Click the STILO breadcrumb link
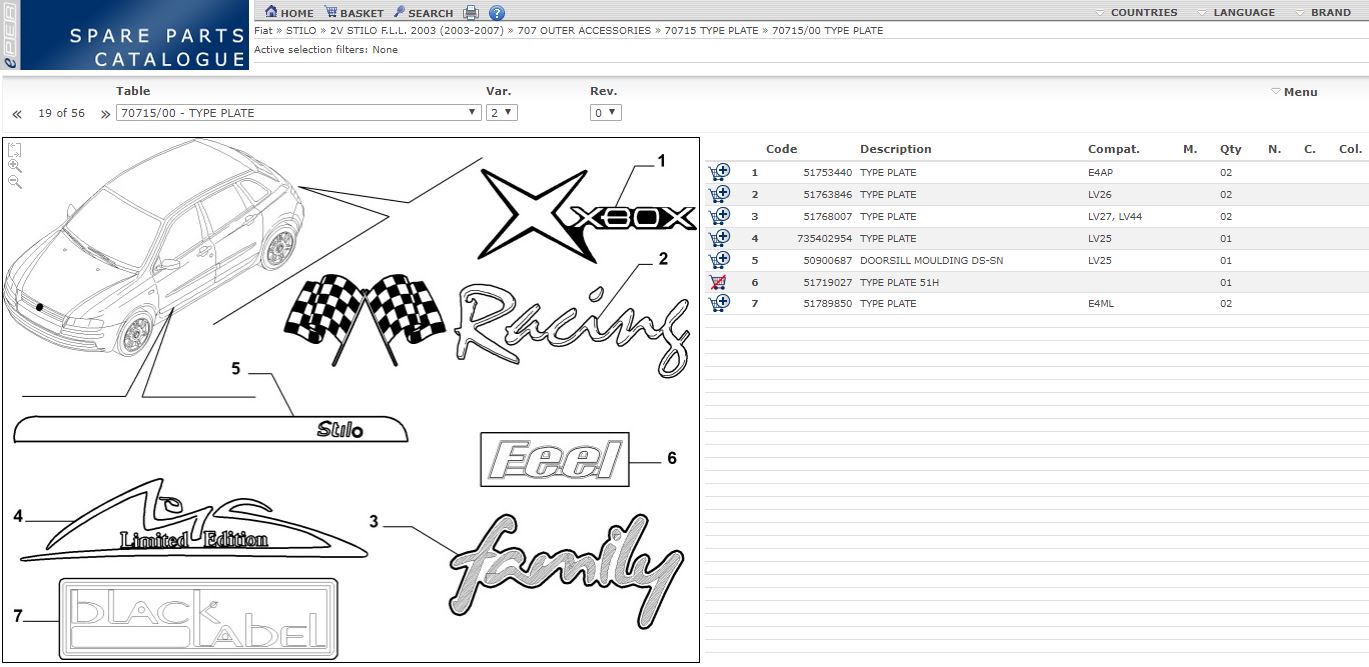Image resolution: width=1369 pixels, height=667 pixels. 301,31
